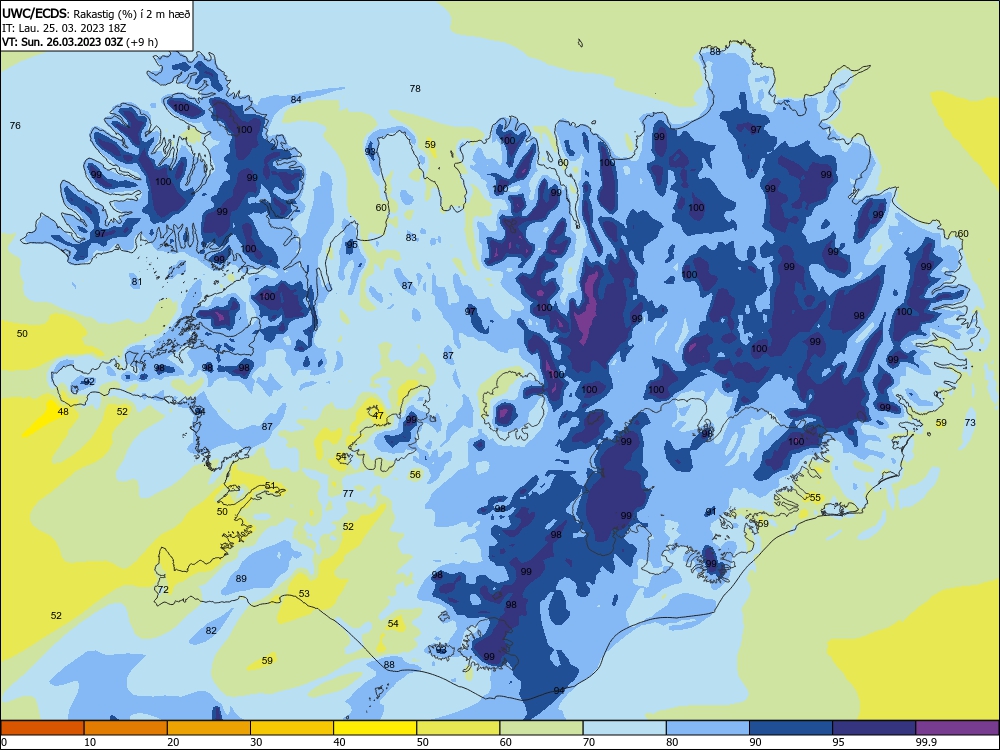
Task: Click the humidity value '48' on the map
Action: point(63,412)
